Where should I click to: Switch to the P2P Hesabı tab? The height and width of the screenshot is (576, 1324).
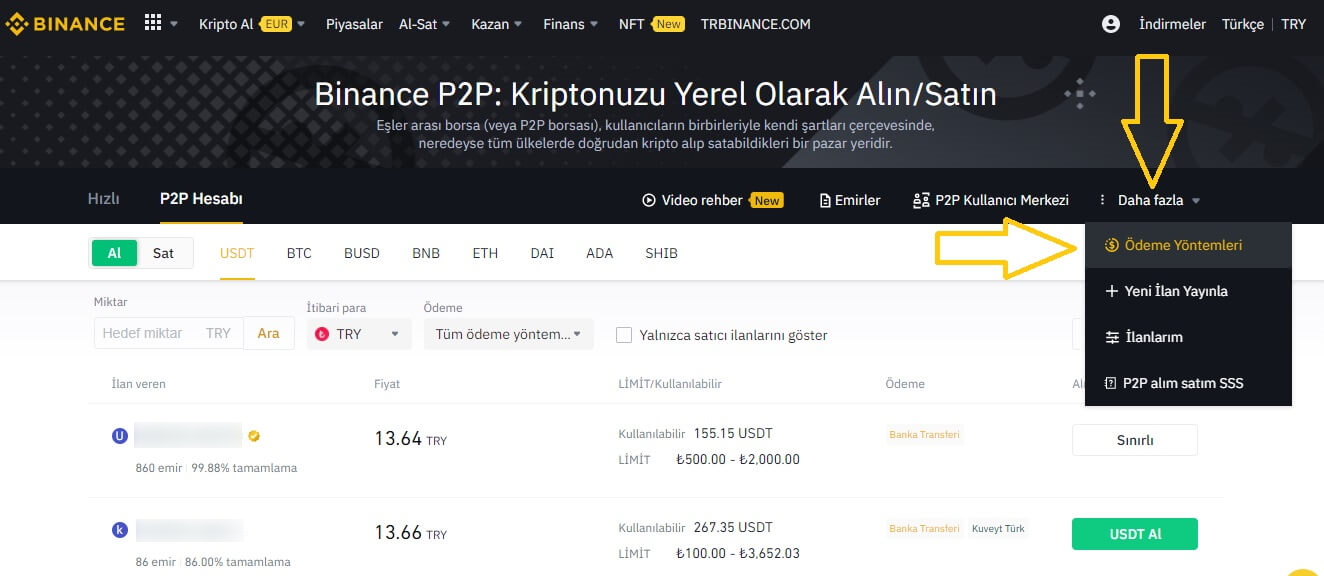pyautogui.click(x=201, y=198)
